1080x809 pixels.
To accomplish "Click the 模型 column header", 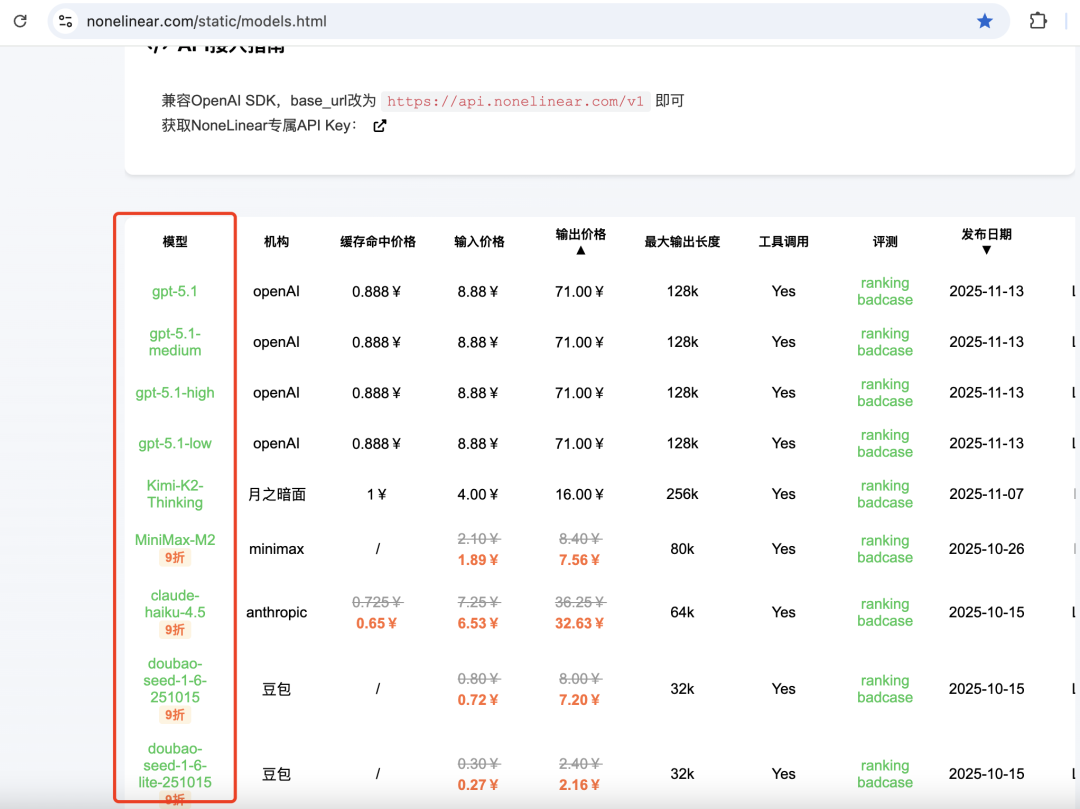I will (x=175, y=242).
